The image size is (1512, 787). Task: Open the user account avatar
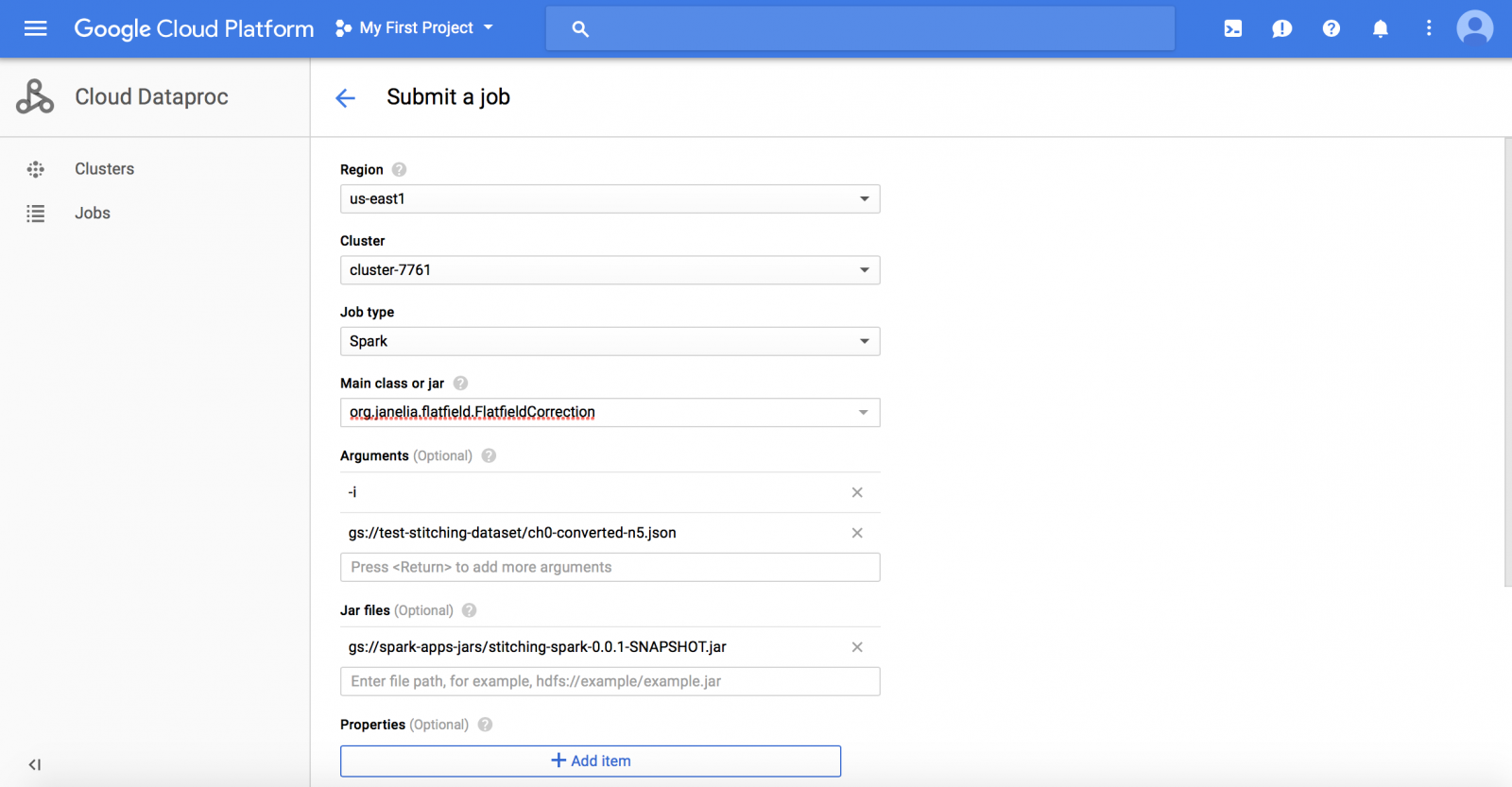pyautogui.click(x=1475, y=28)
